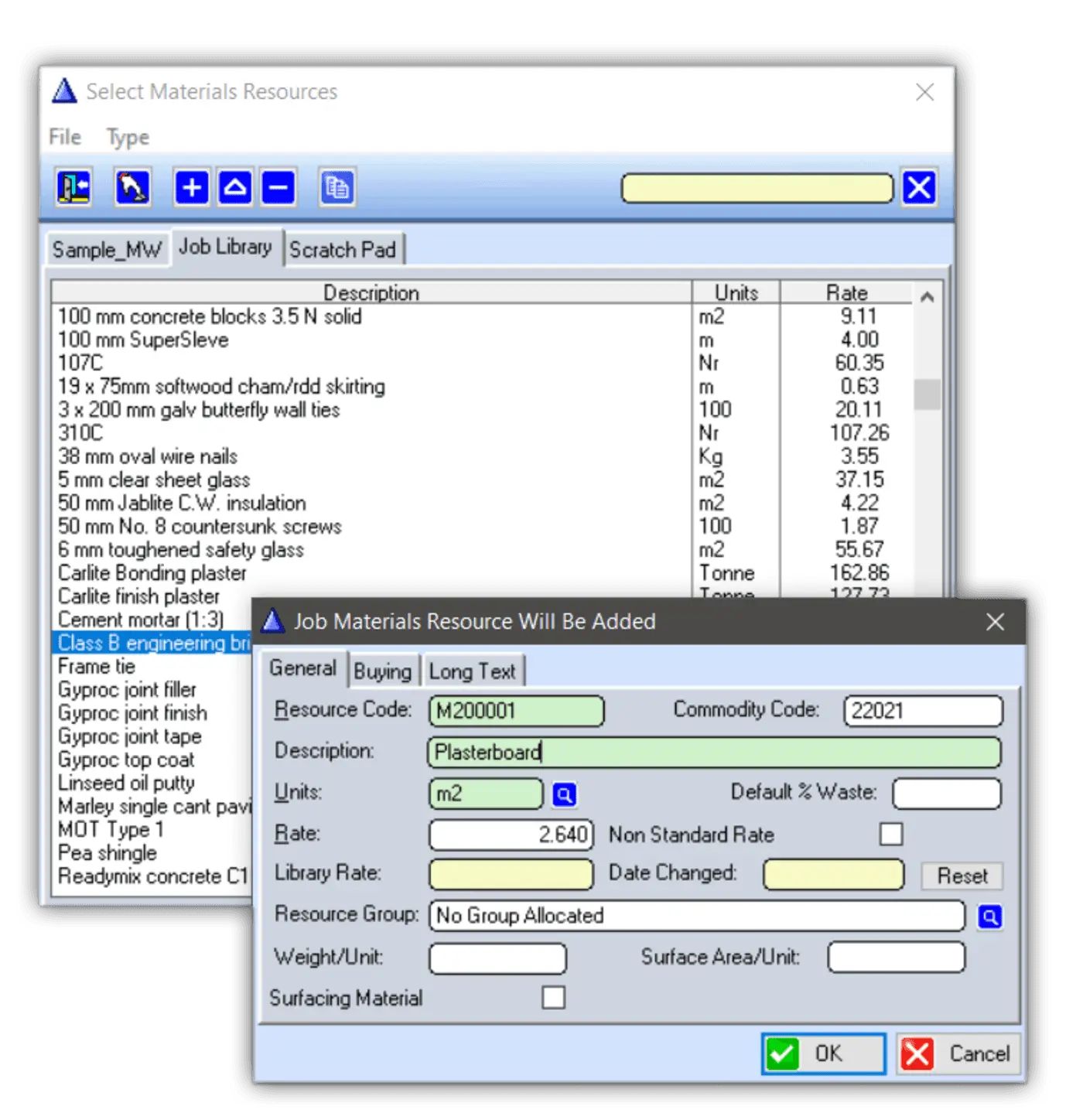Select the General tab in the dialog

303,668
